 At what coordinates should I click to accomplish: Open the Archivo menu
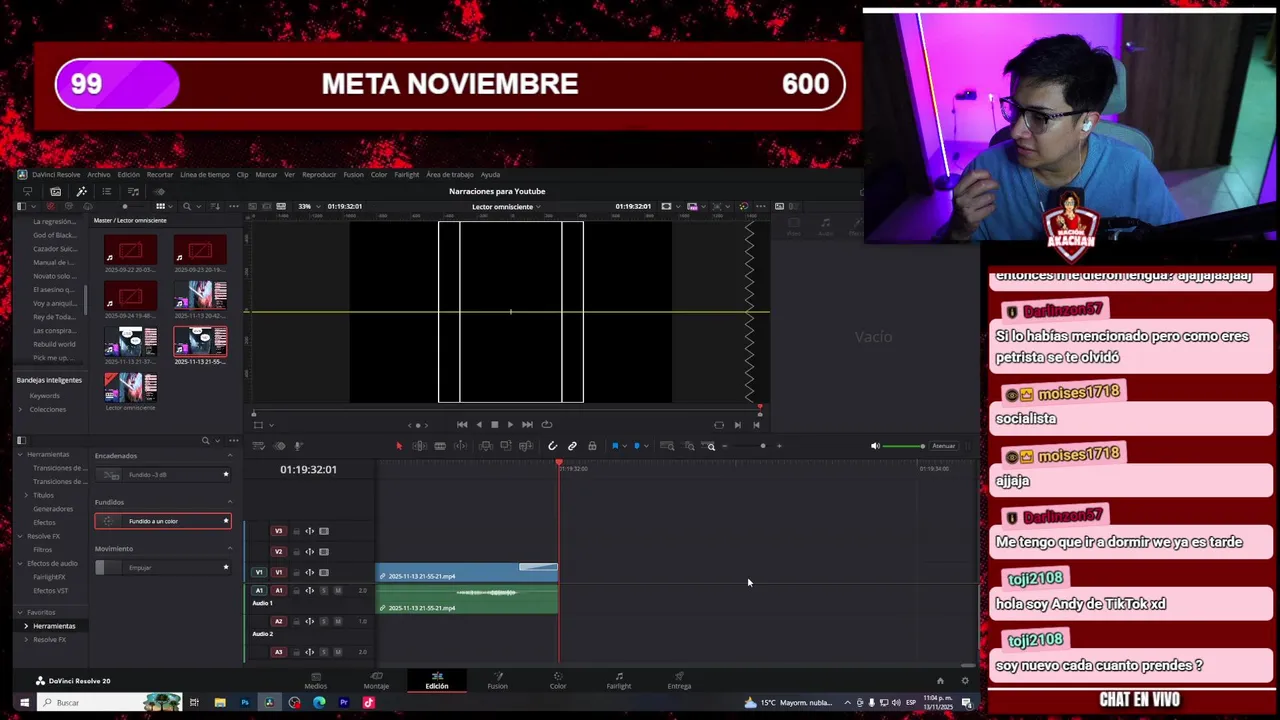(98, 175)
